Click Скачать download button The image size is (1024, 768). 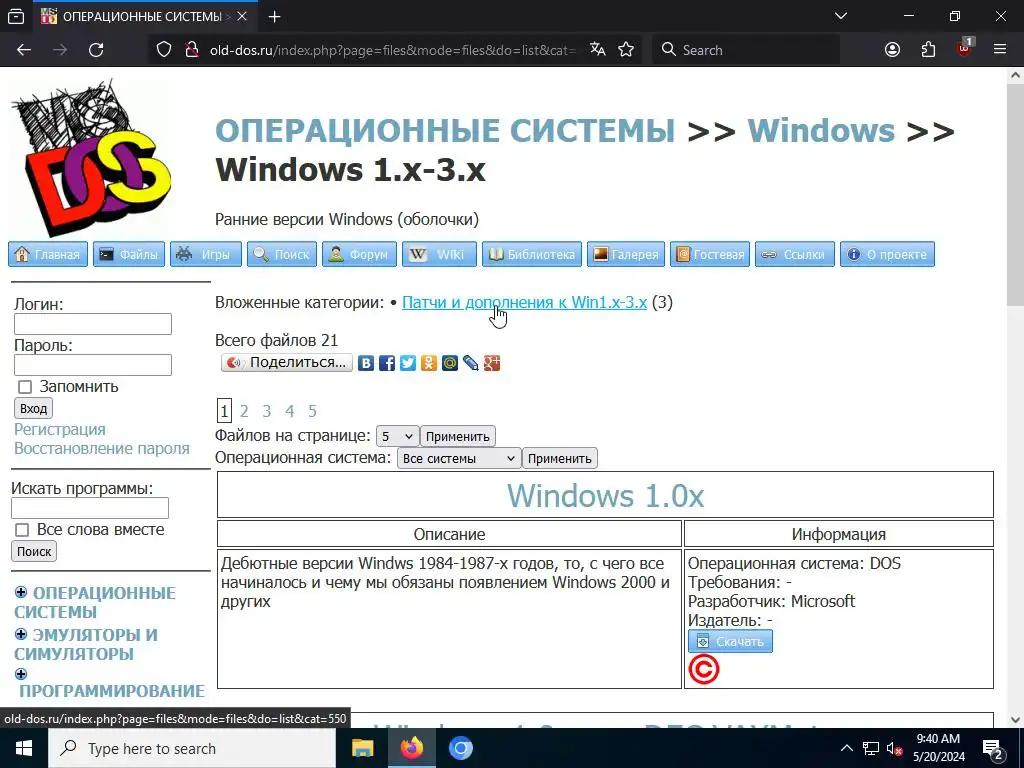point(730,641)
